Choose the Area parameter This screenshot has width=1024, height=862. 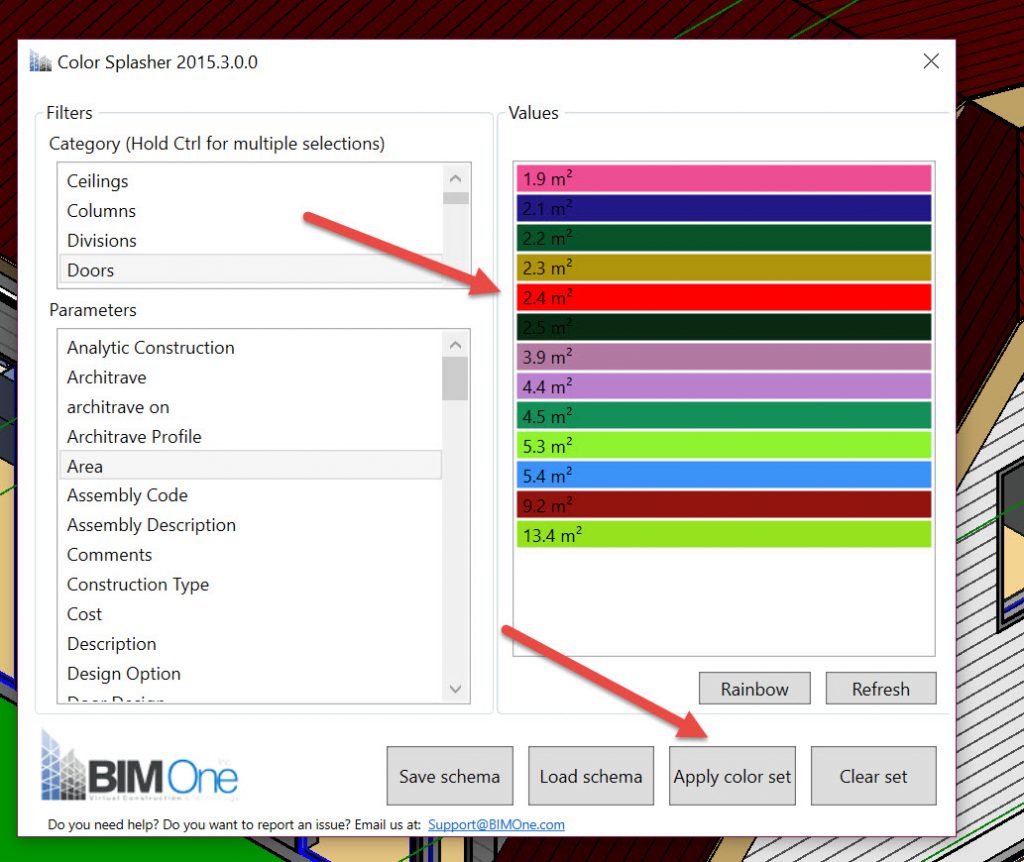coord(85,466)
